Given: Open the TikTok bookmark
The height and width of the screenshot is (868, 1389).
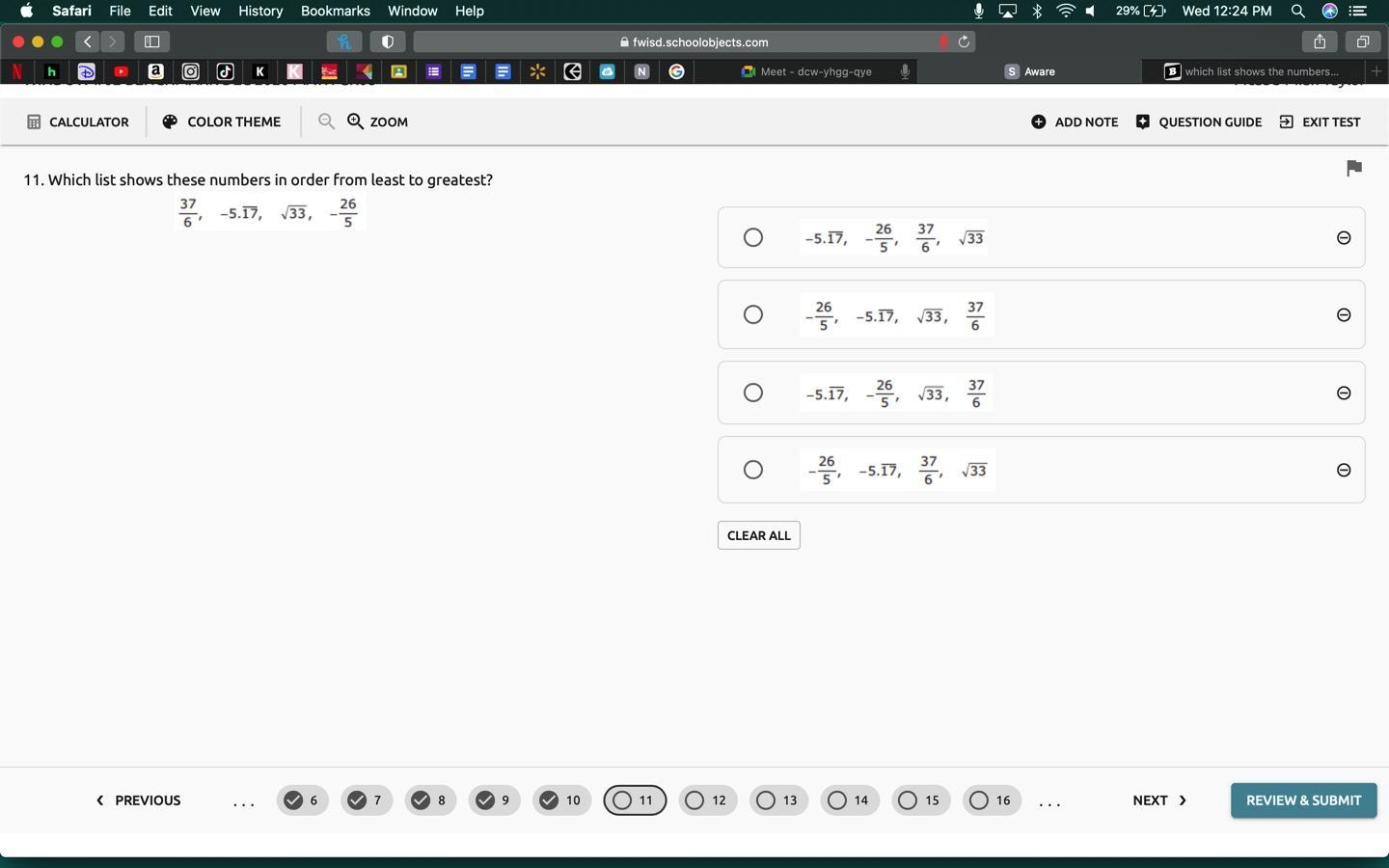Looking at the screenshot, I should pos(225,71).
